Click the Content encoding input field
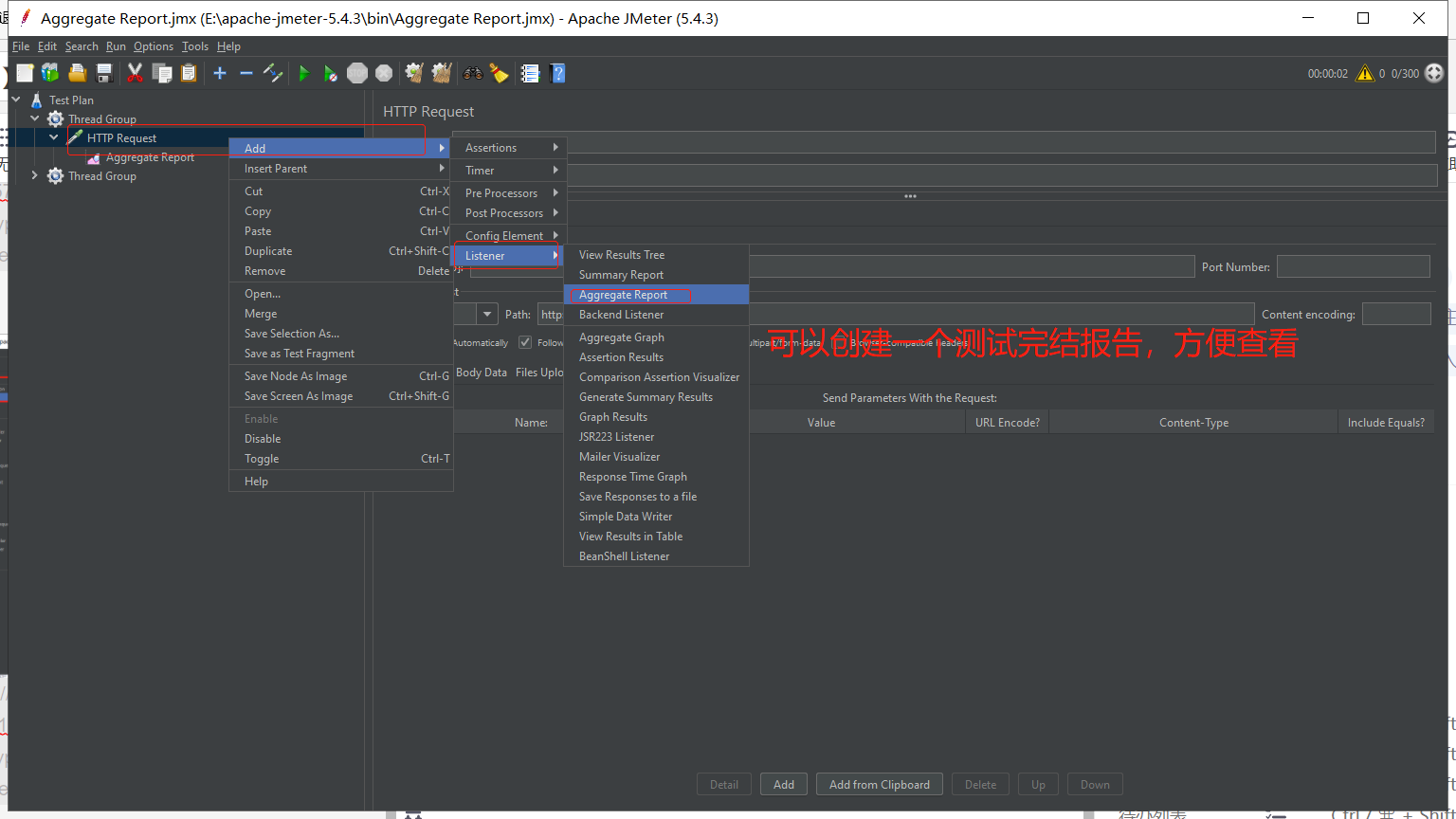 (x=1396, y=314)
